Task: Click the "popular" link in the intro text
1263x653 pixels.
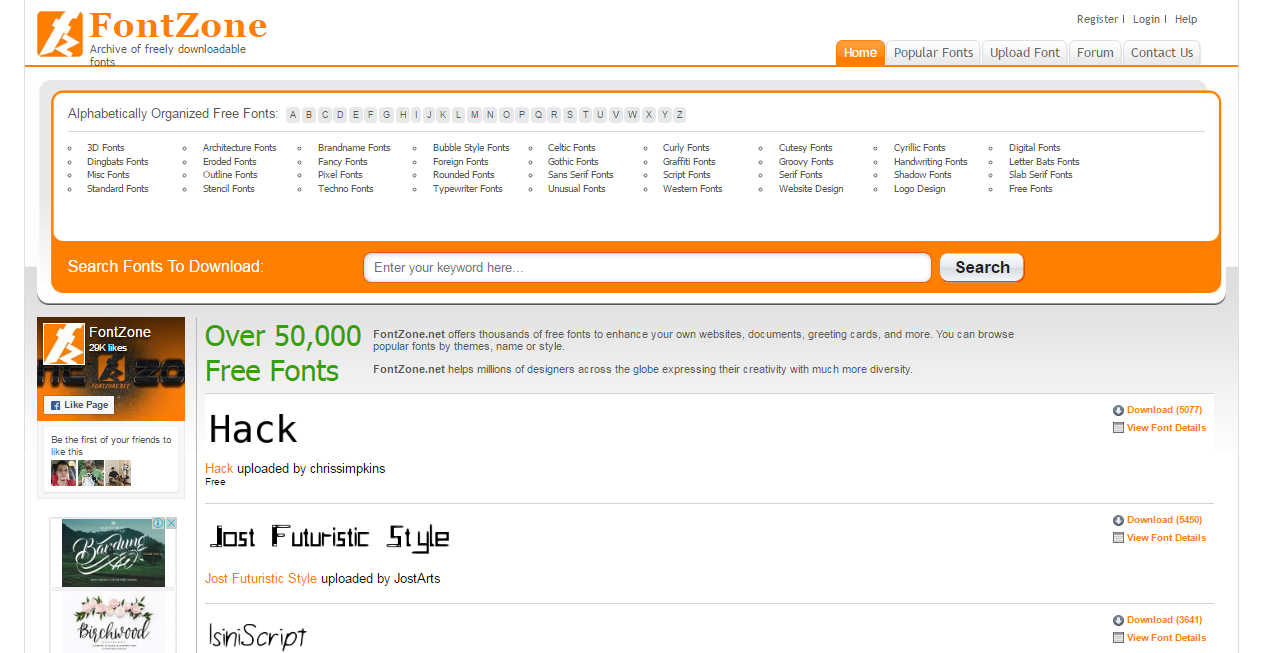Action: pos(390,347)
